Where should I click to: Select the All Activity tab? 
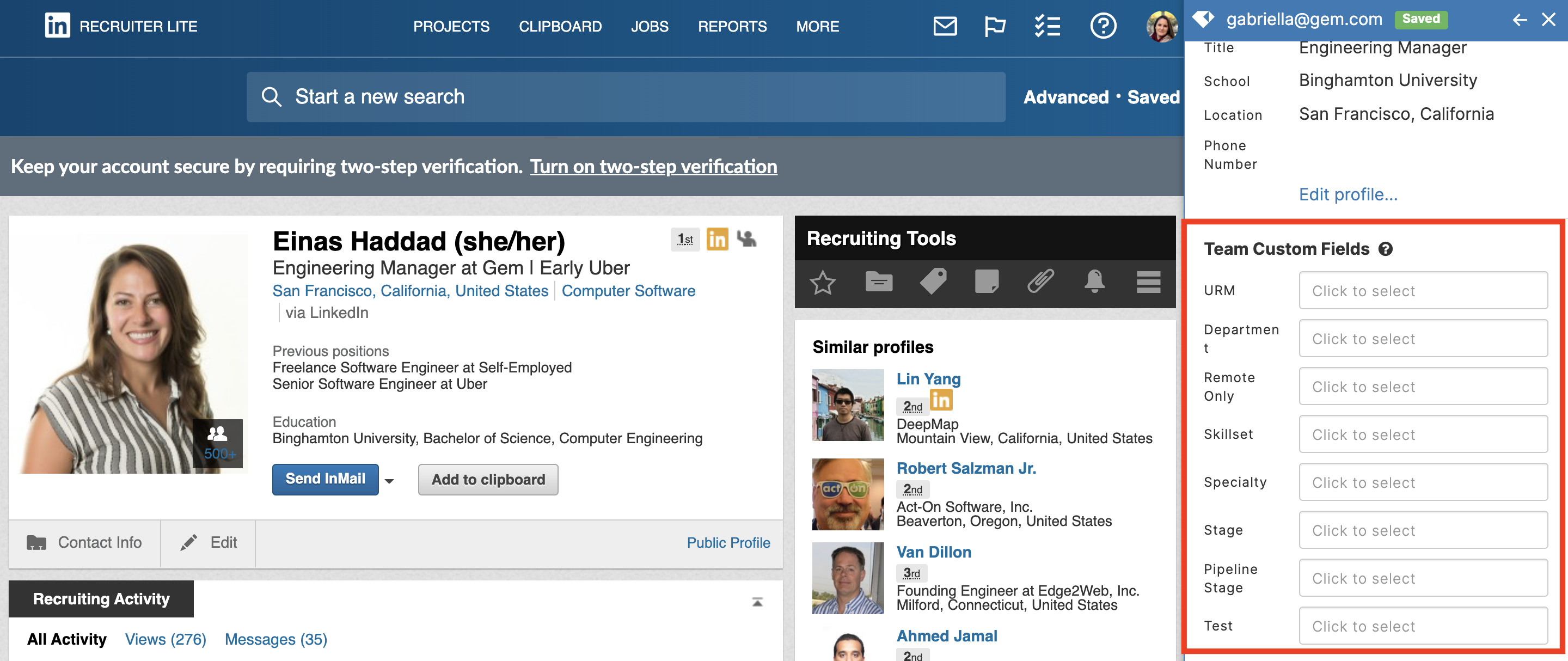pos(67,640)
